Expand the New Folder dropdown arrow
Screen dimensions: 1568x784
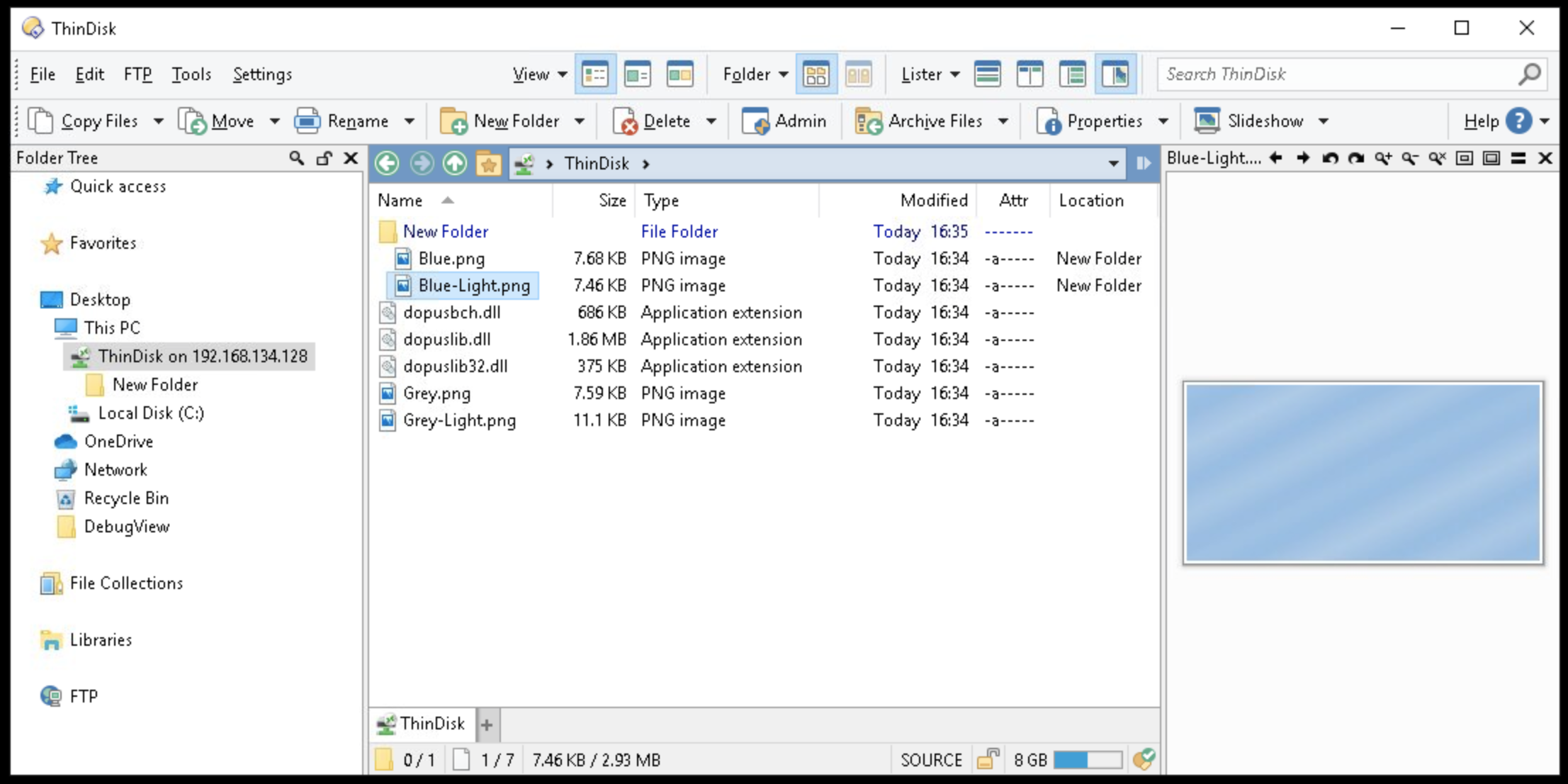[x=580, y=122]
